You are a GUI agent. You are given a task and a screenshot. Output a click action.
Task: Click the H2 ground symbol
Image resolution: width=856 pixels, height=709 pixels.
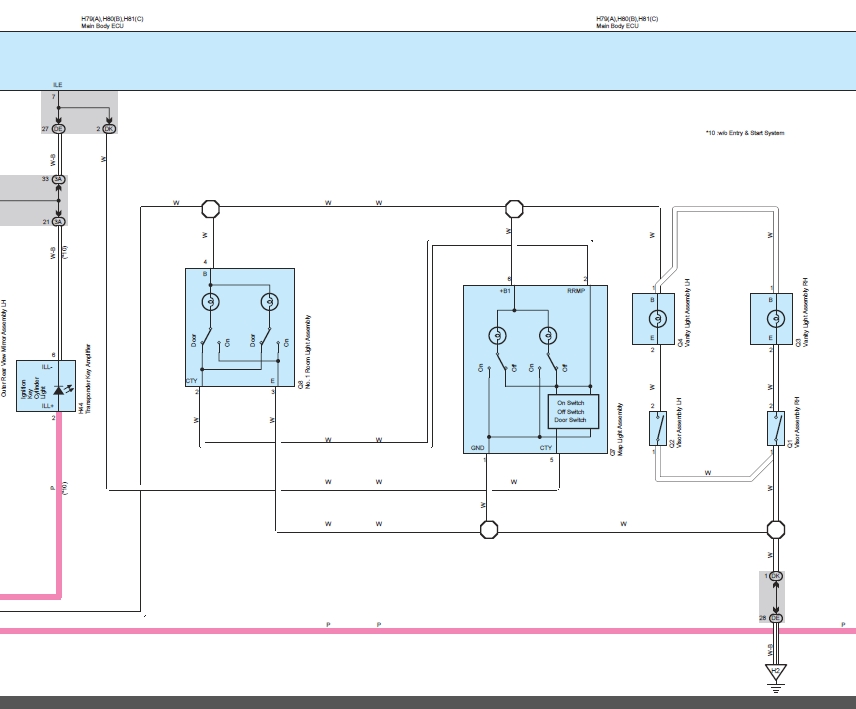click(775, 674)
